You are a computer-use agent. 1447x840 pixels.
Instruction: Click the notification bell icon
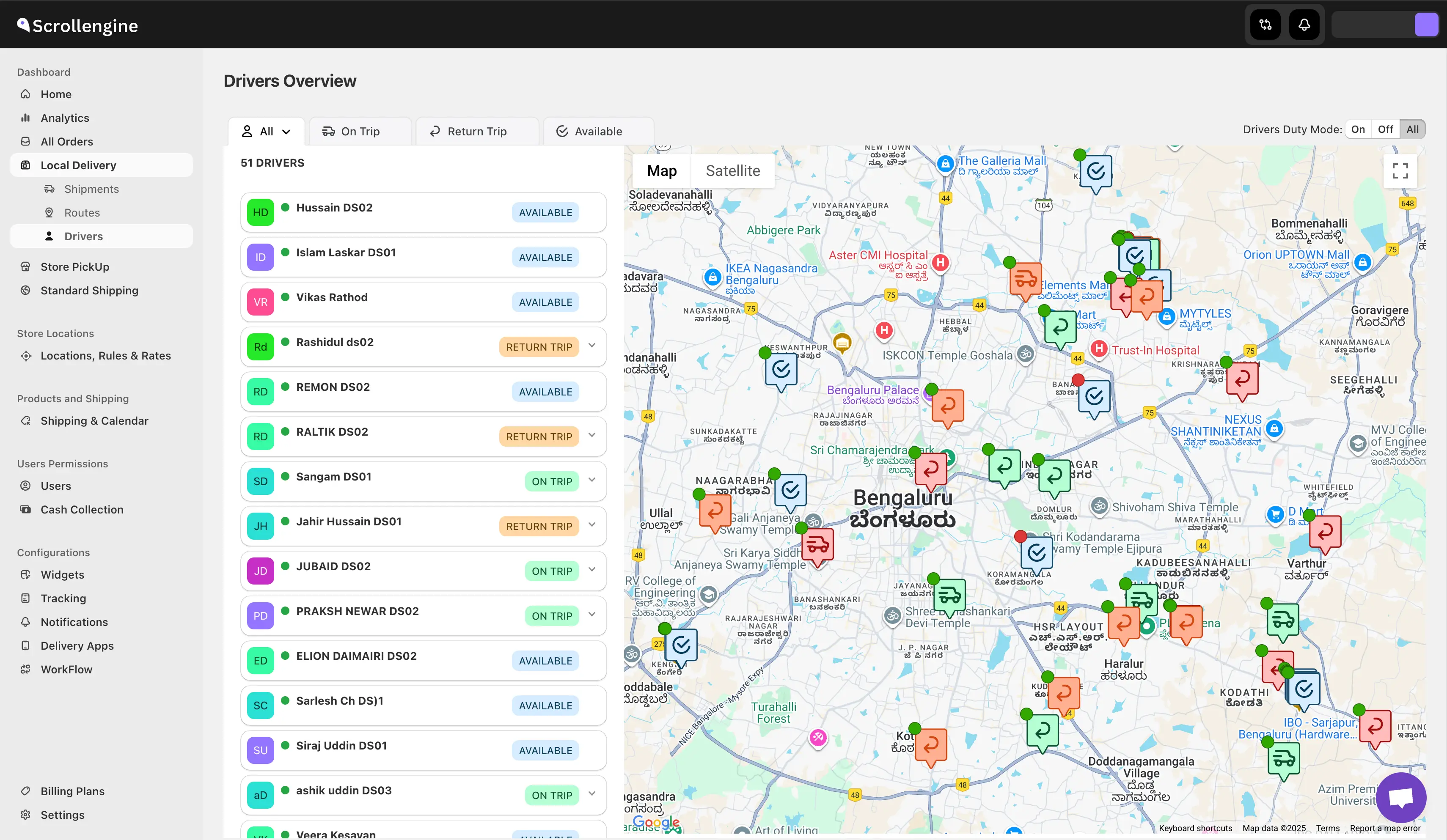point(1304,25)
